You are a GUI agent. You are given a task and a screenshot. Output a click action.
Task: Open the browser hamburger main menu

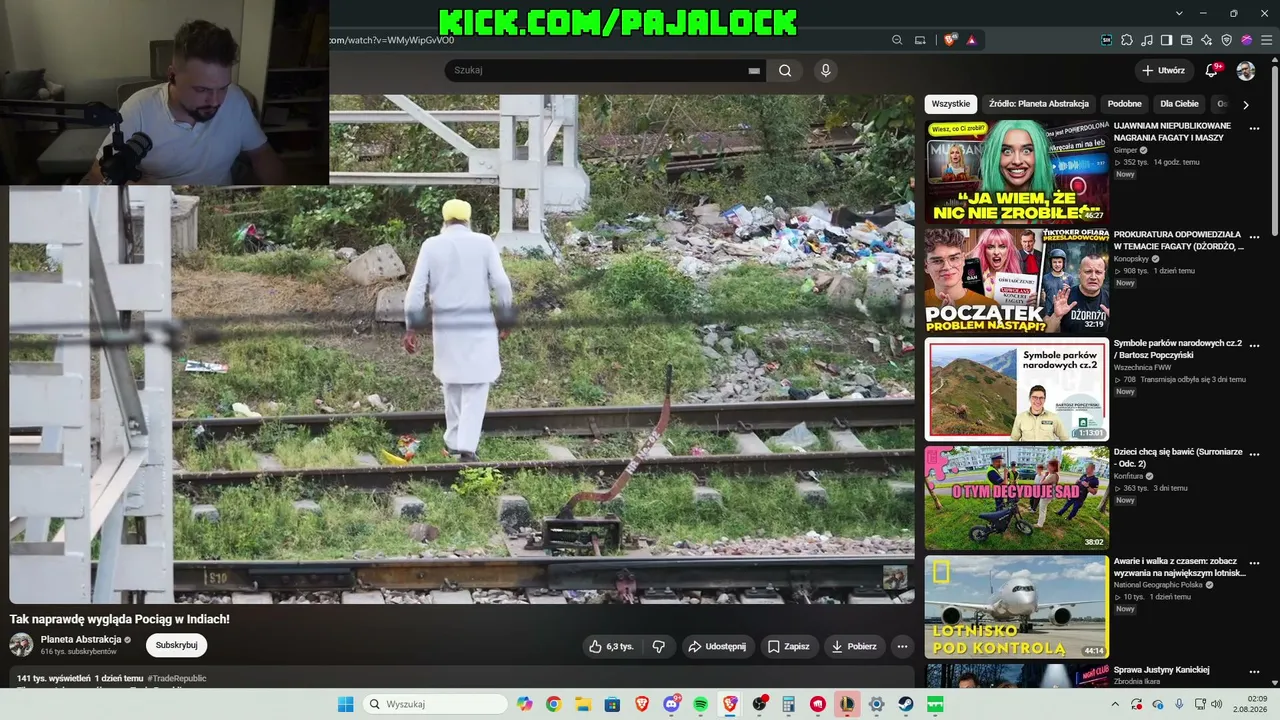coord(1265,40)
